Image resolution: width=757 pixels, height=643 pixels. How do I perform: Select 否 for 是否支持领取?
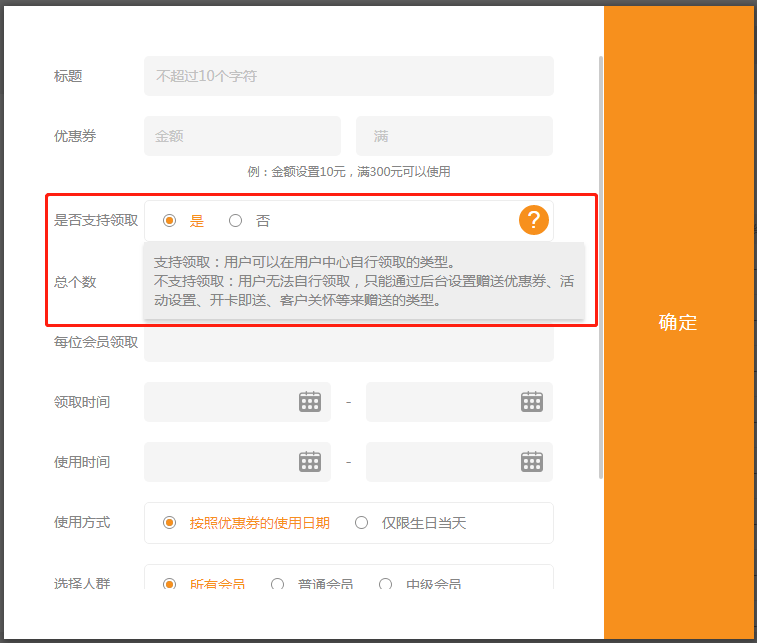pyautogui.click(x=236, y=221)
